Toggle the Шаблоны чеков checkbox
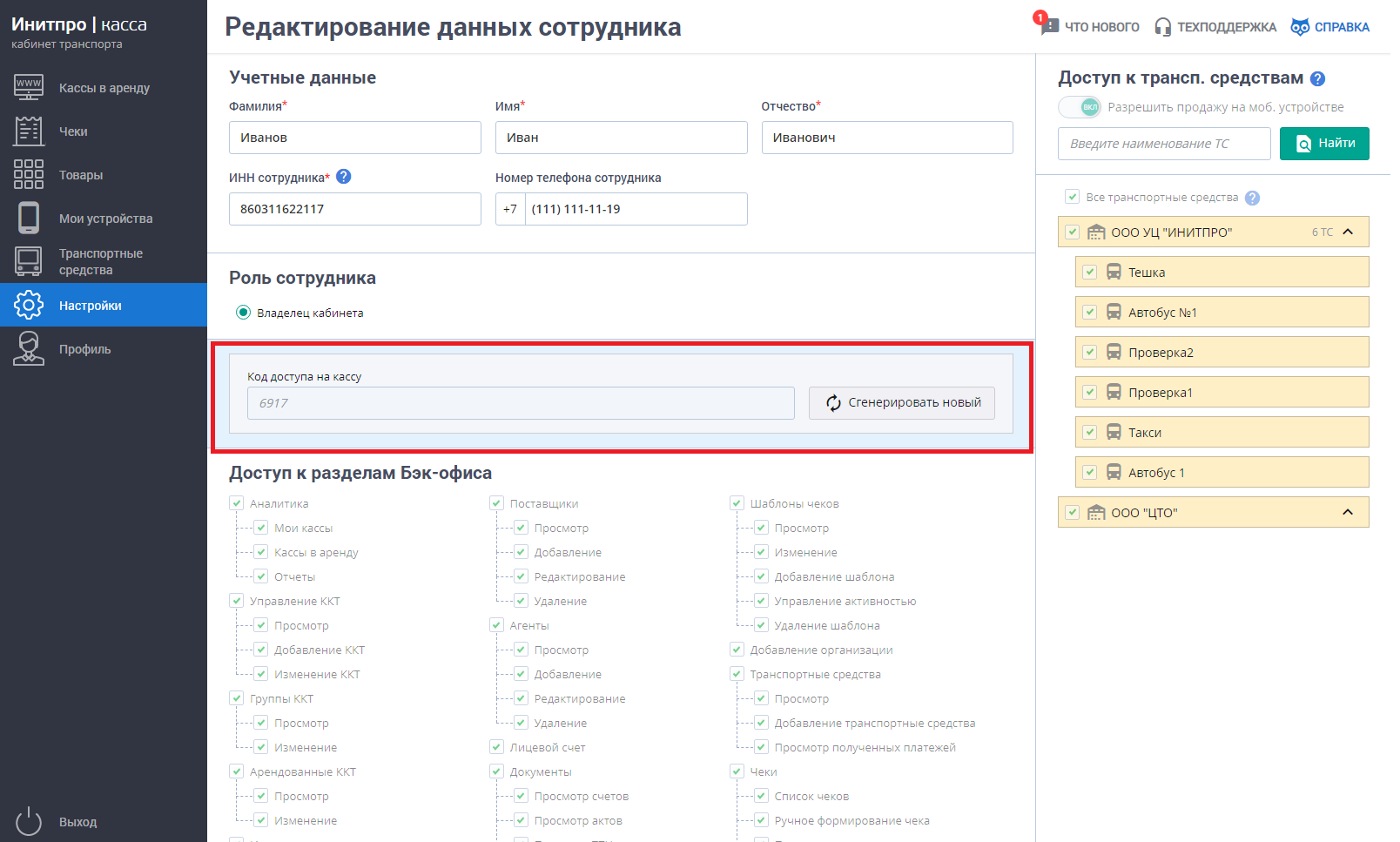Image resolution: width=1400 pixels, height=842 pixels. pyautogui.click(x=737, y=503)
